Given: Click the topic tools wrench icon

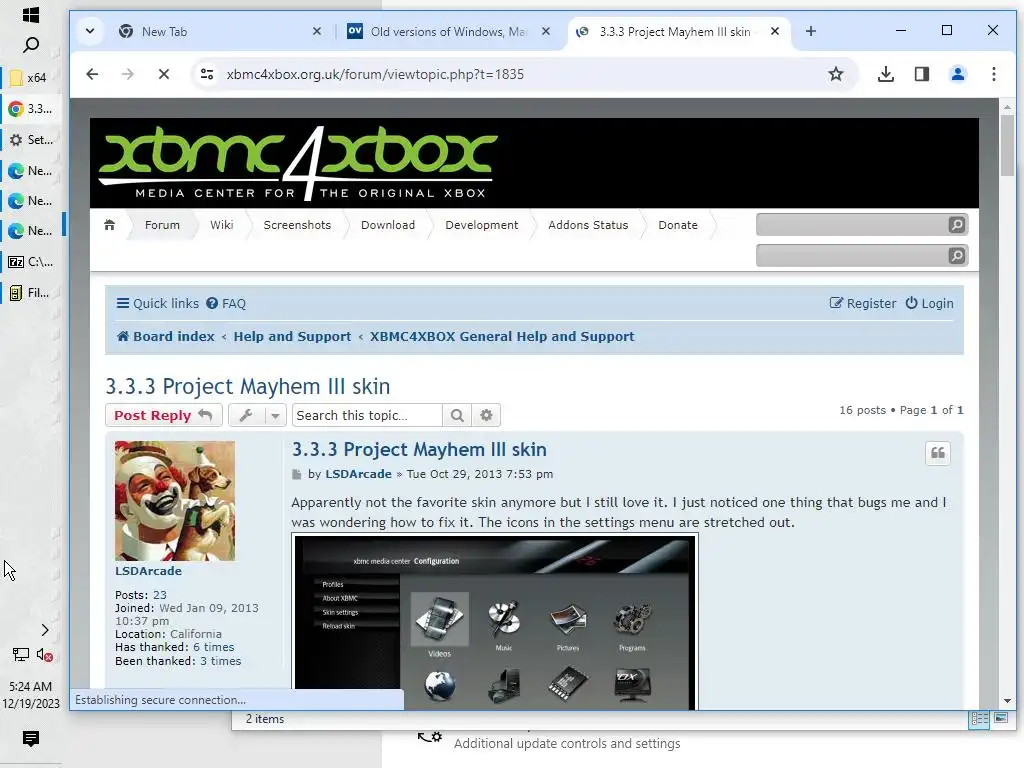Looking at the screenshot, I should [246, 415].
